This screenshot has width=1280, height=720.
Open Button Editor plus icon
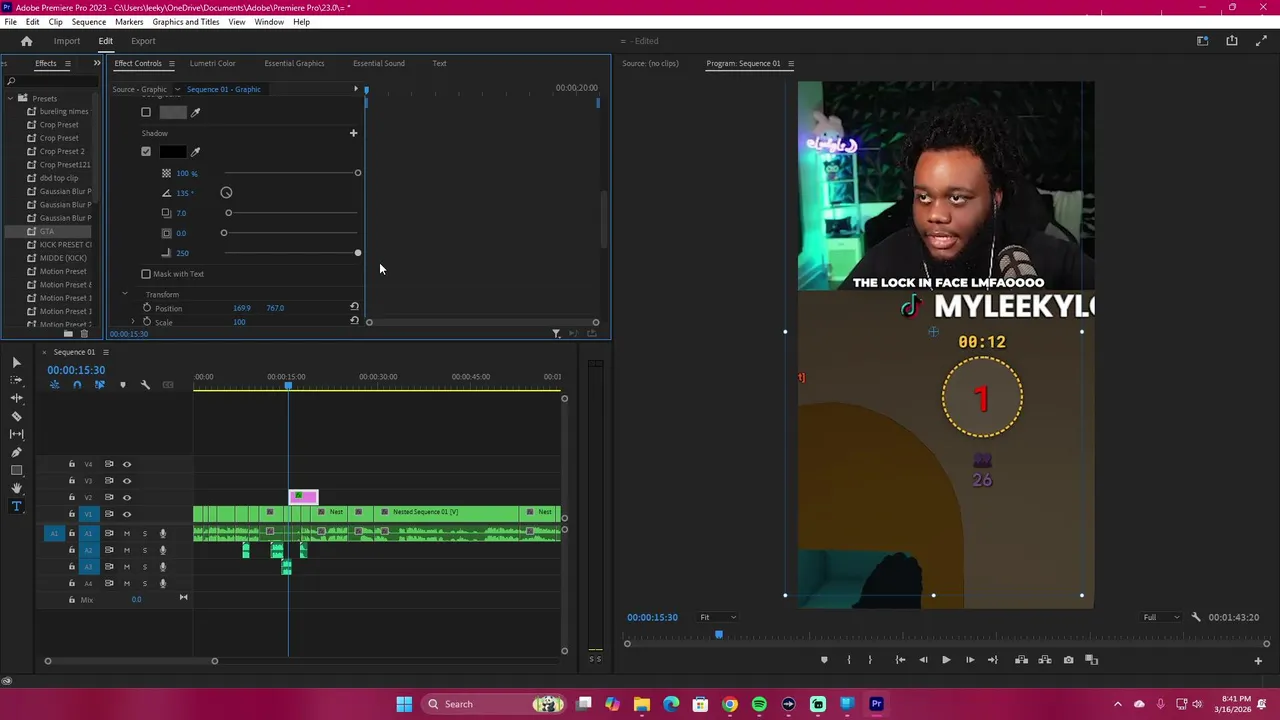(x=1258, y=660)
